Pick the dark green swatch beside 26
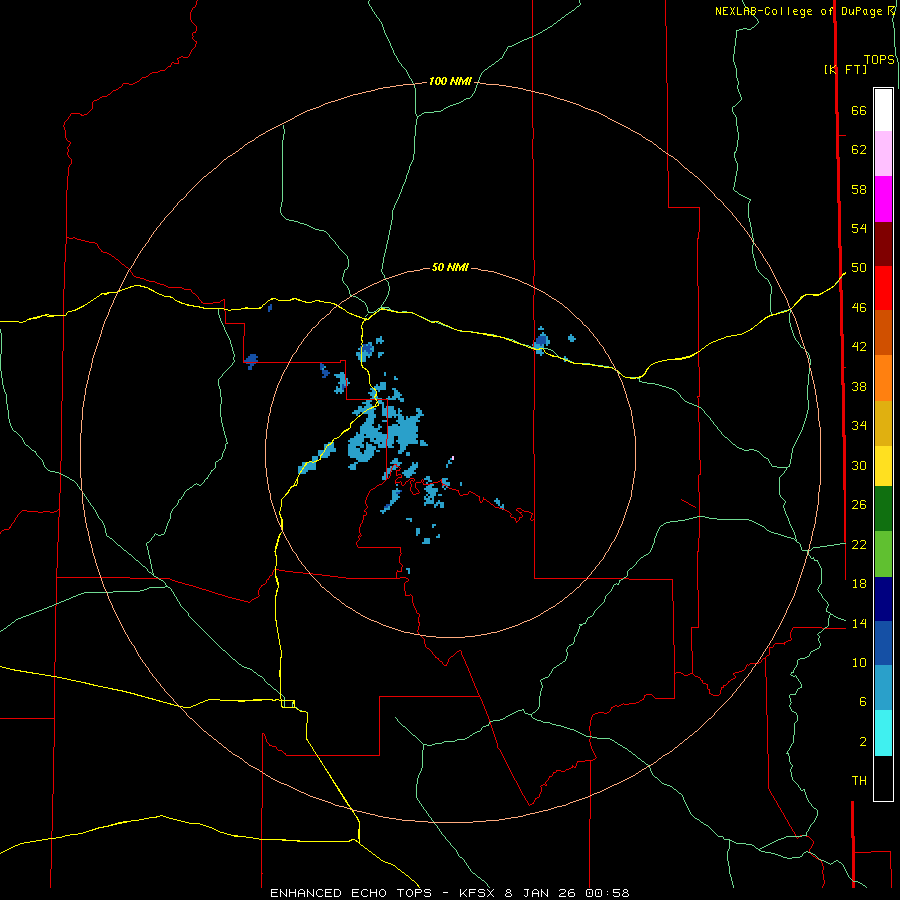The image size is (900, 900). tap(883, 509)
